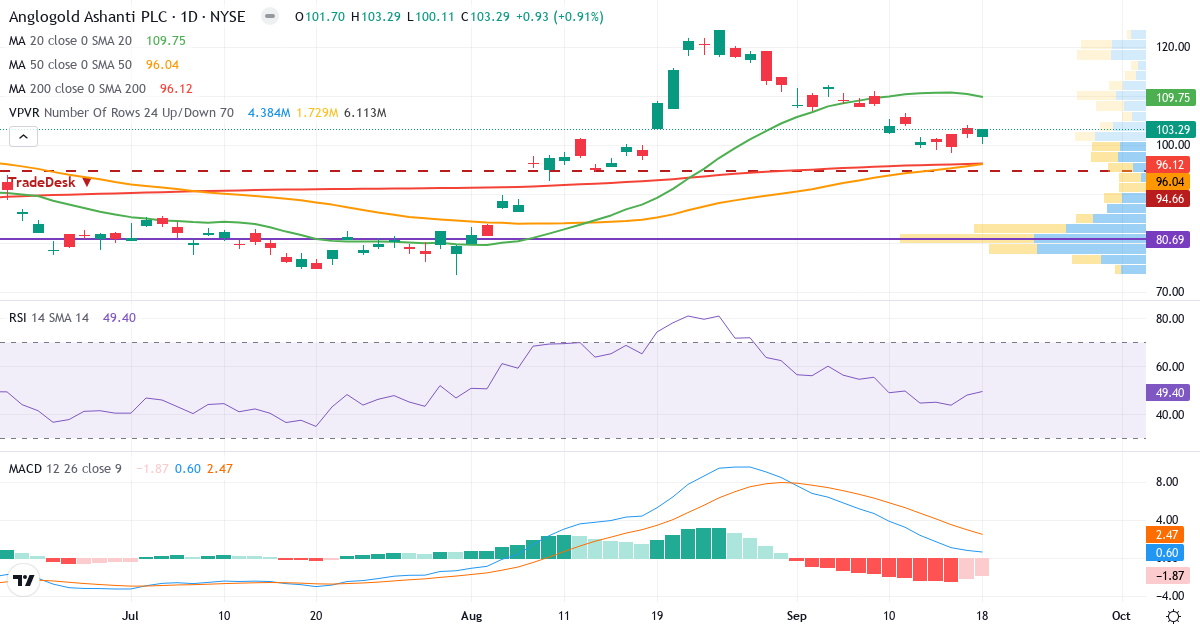
Task: Click the market status indicator beside NYSE
Action: tap(268, 17)
